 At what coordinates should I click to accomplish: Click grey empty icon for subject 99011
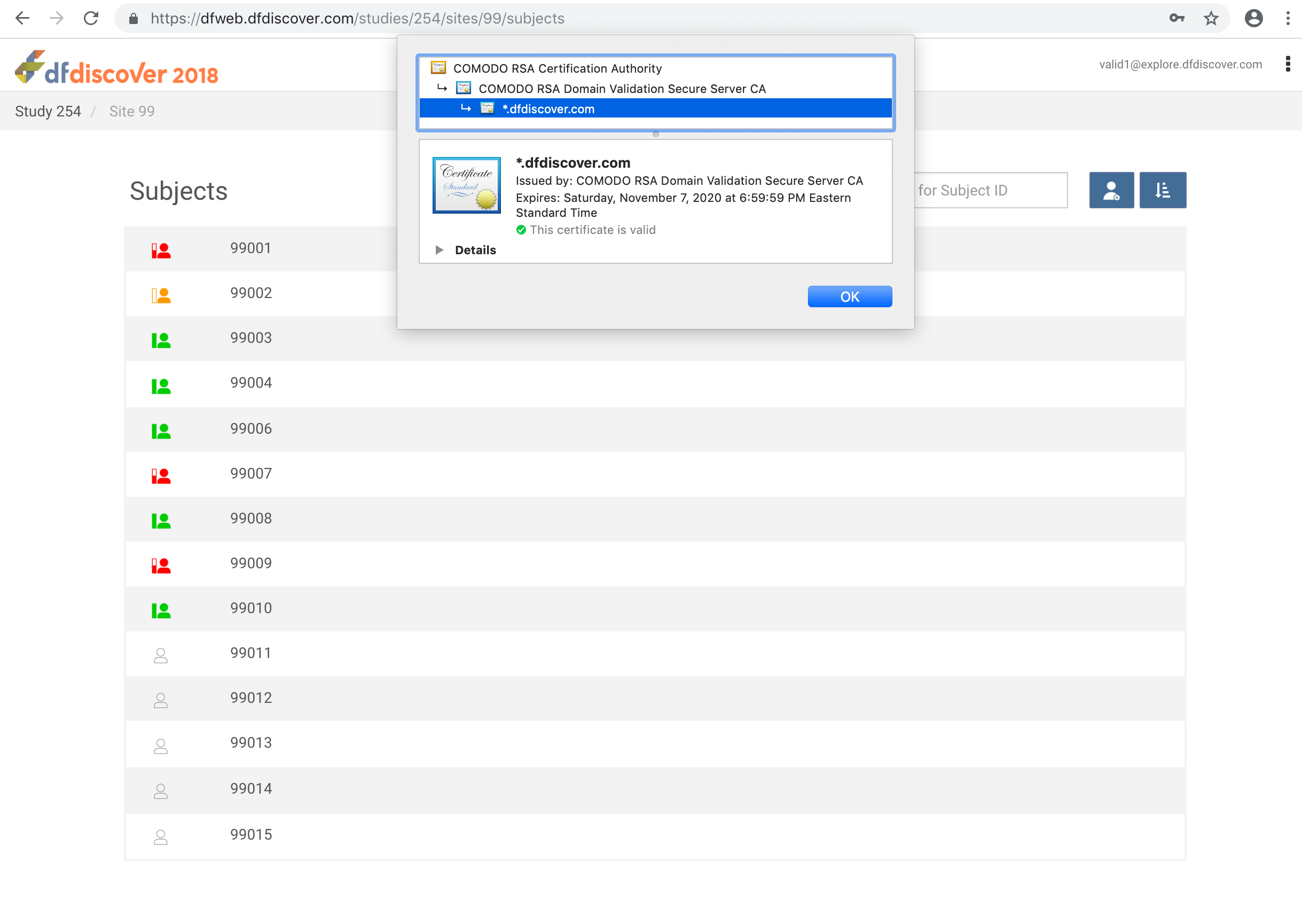[161, 655]
